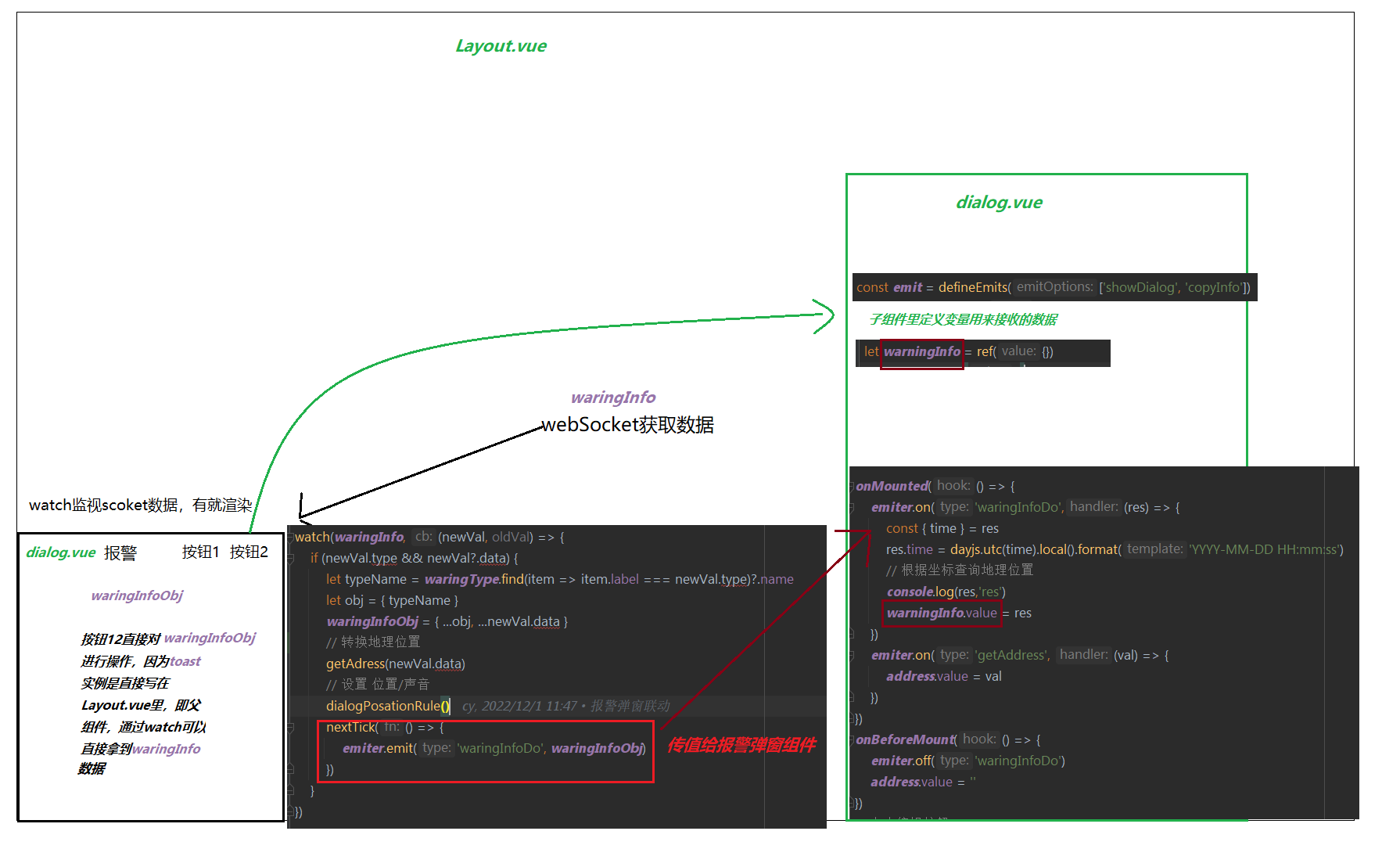Click the red note 传值给报警弹窗组件

[x=741, y=745]
